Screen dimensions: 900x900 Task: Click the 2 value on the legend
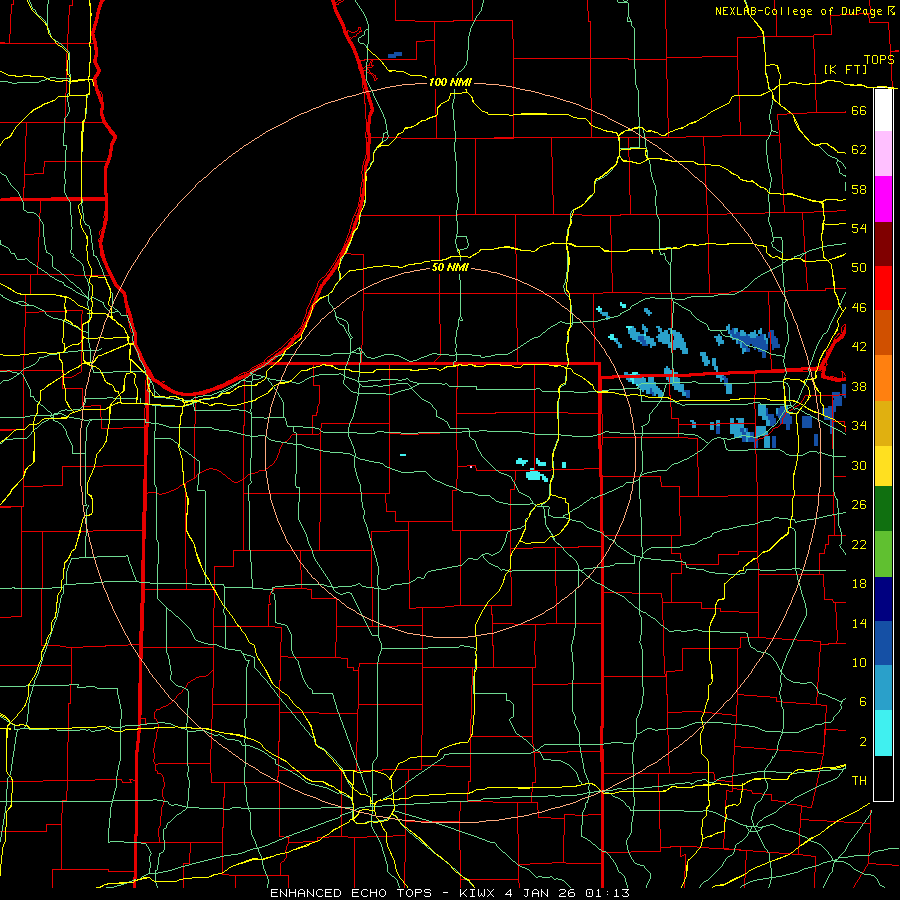point(863,741)
